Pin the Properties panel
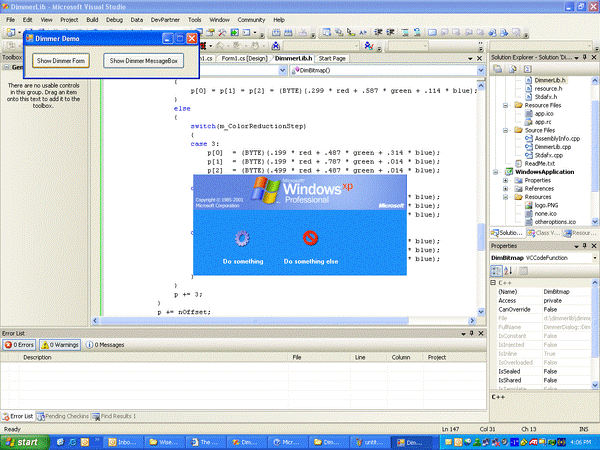This screenshot has width=600, height=450. (x=585, y=246)
